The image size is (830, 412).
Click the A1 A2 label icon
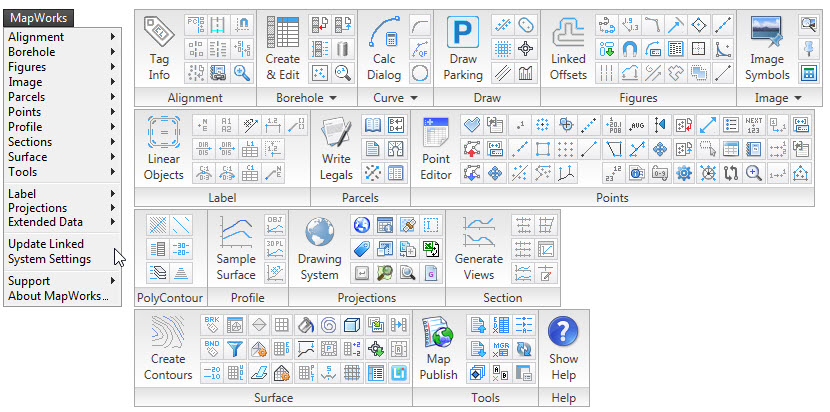[x=226, y=124]
